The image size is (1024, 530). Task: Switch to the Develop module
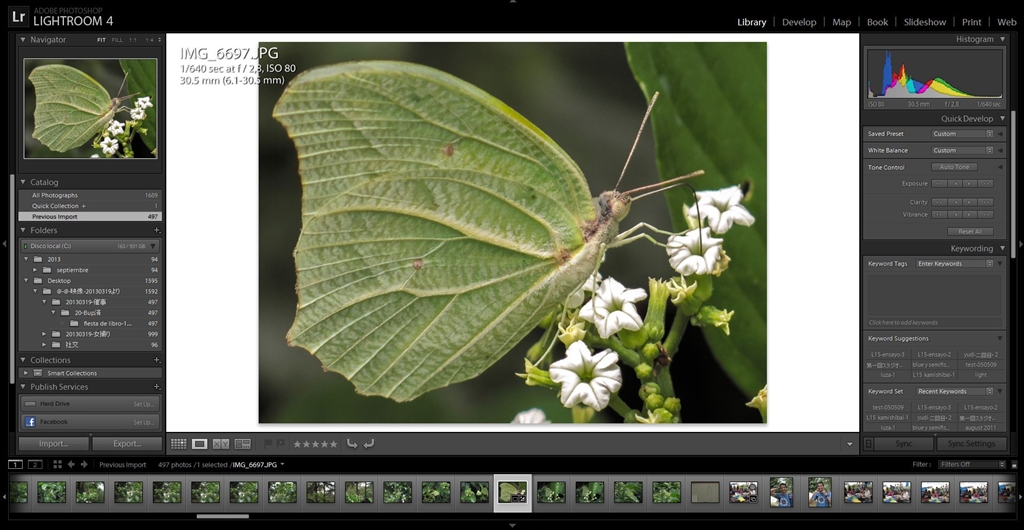pyautogui.click(x=799, y=22)
